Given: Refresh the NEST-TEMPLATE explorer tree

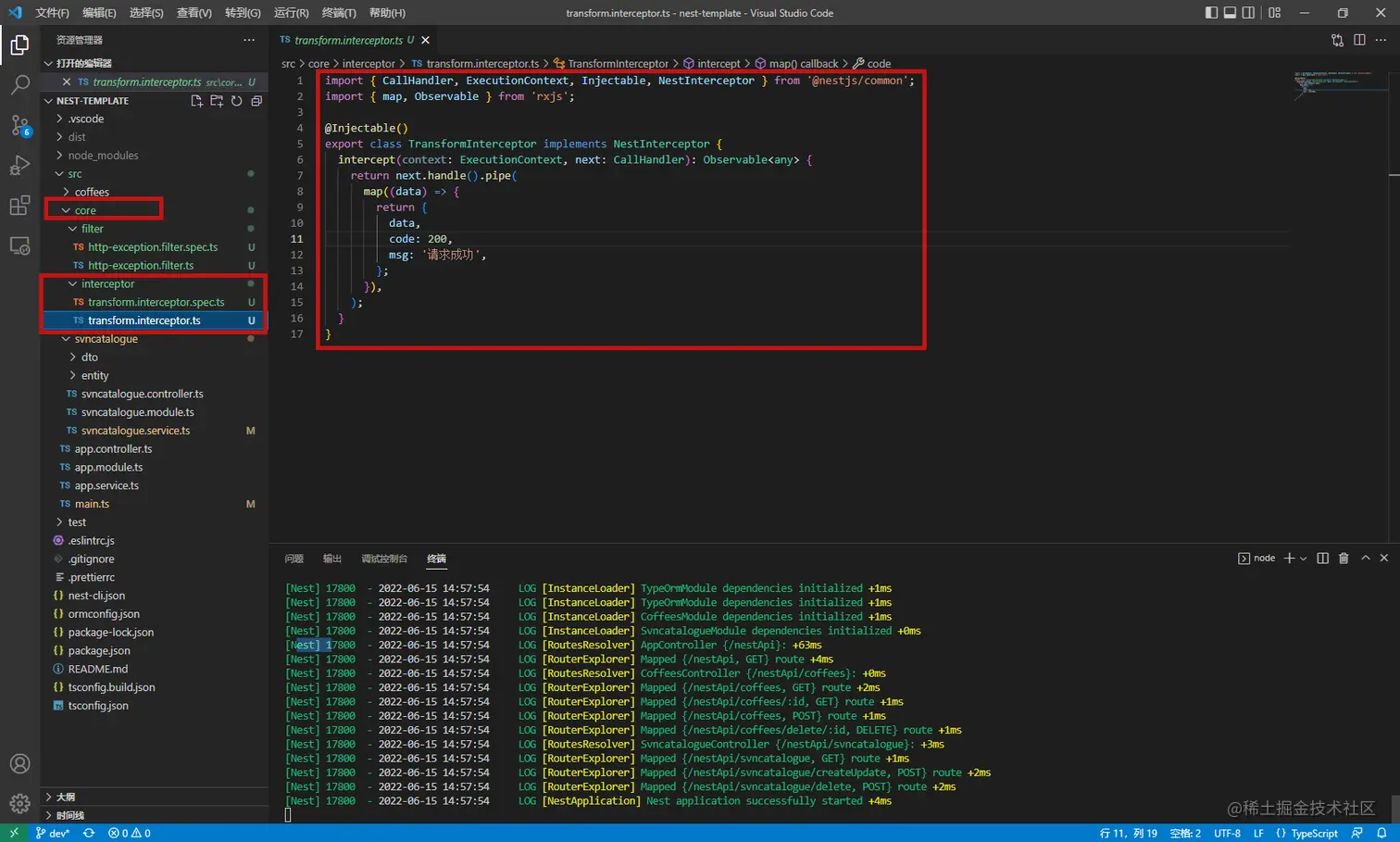Looking at the screenshot, I should [x=237, y=101].
